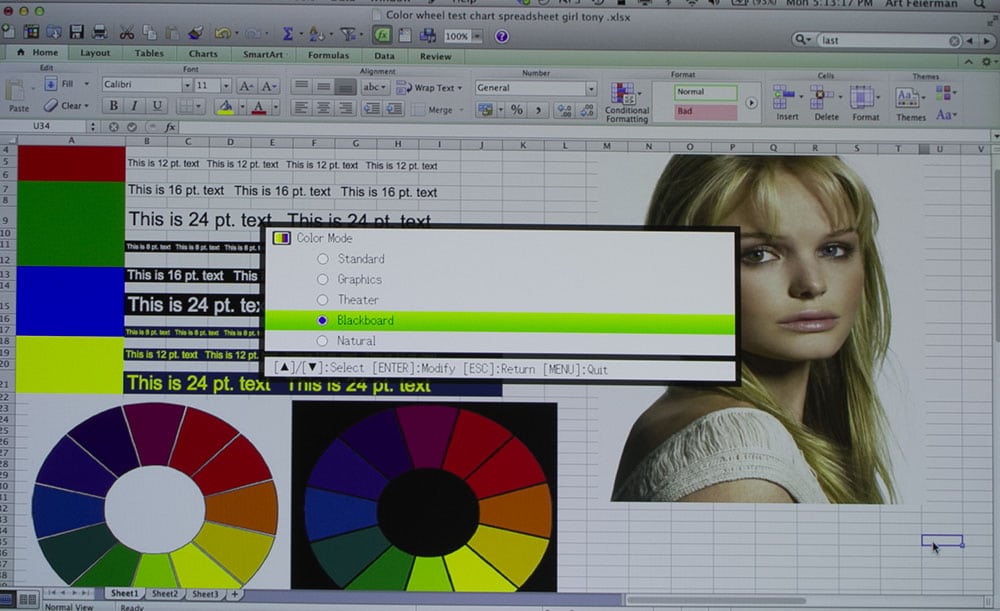Apply percent style with the % button
Image resolution: width=1000 pixels, height=611 pixels.
click(517, 110)
